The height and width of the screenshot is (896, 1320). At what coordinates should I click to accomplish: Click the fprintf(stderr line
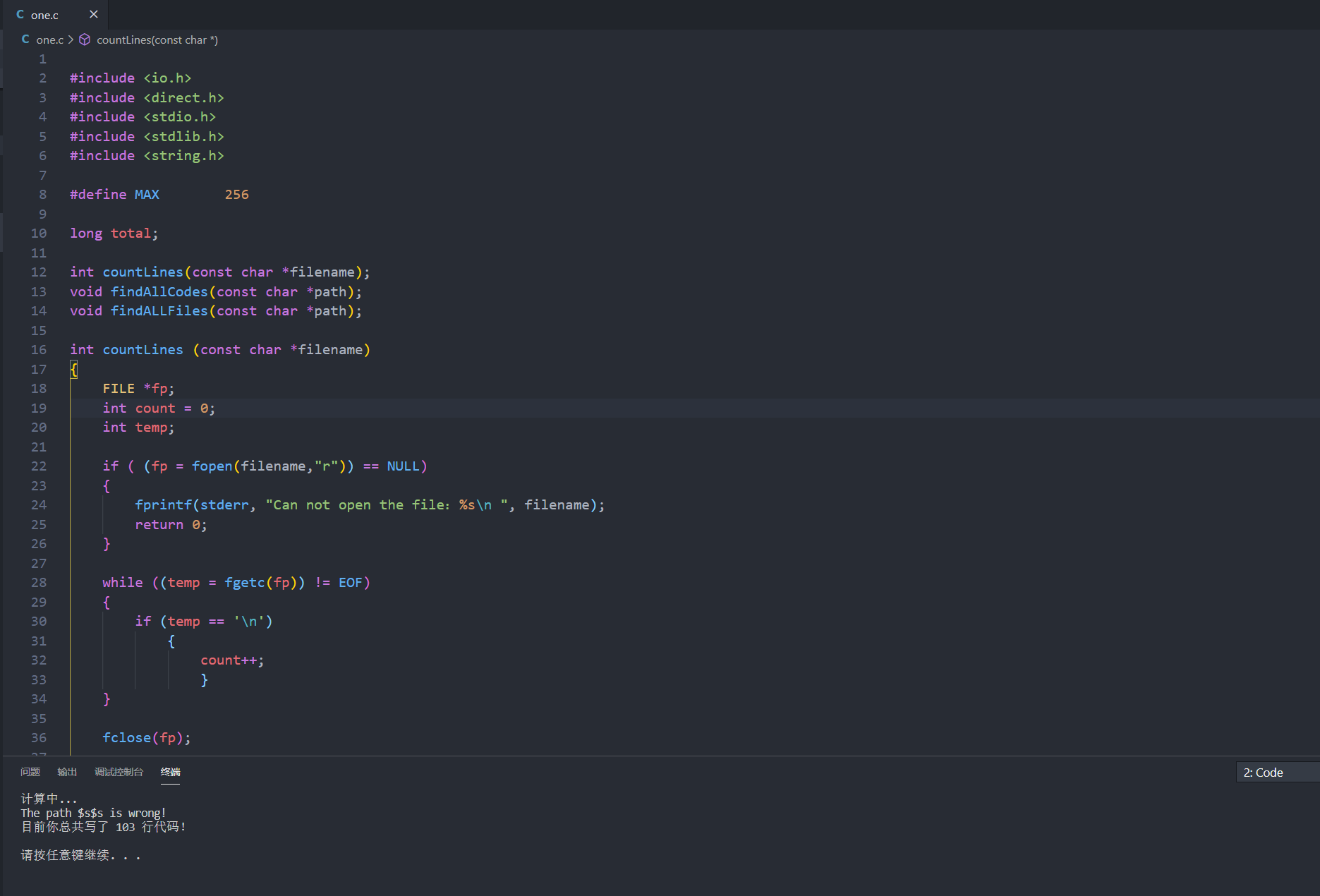click(x=370, y=504)
